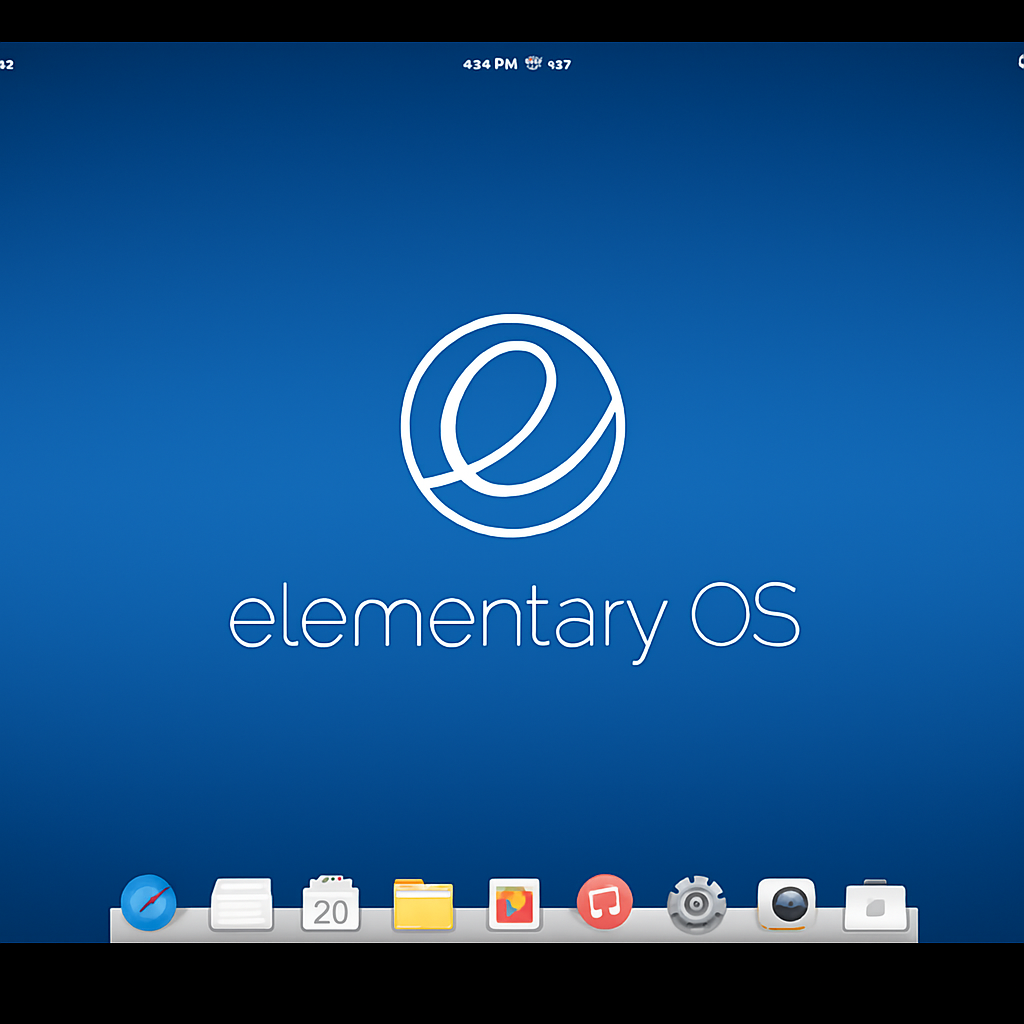This screenshot has width=1024, height=1024.
Task: Launch the Files application
Action: [422, 904]
